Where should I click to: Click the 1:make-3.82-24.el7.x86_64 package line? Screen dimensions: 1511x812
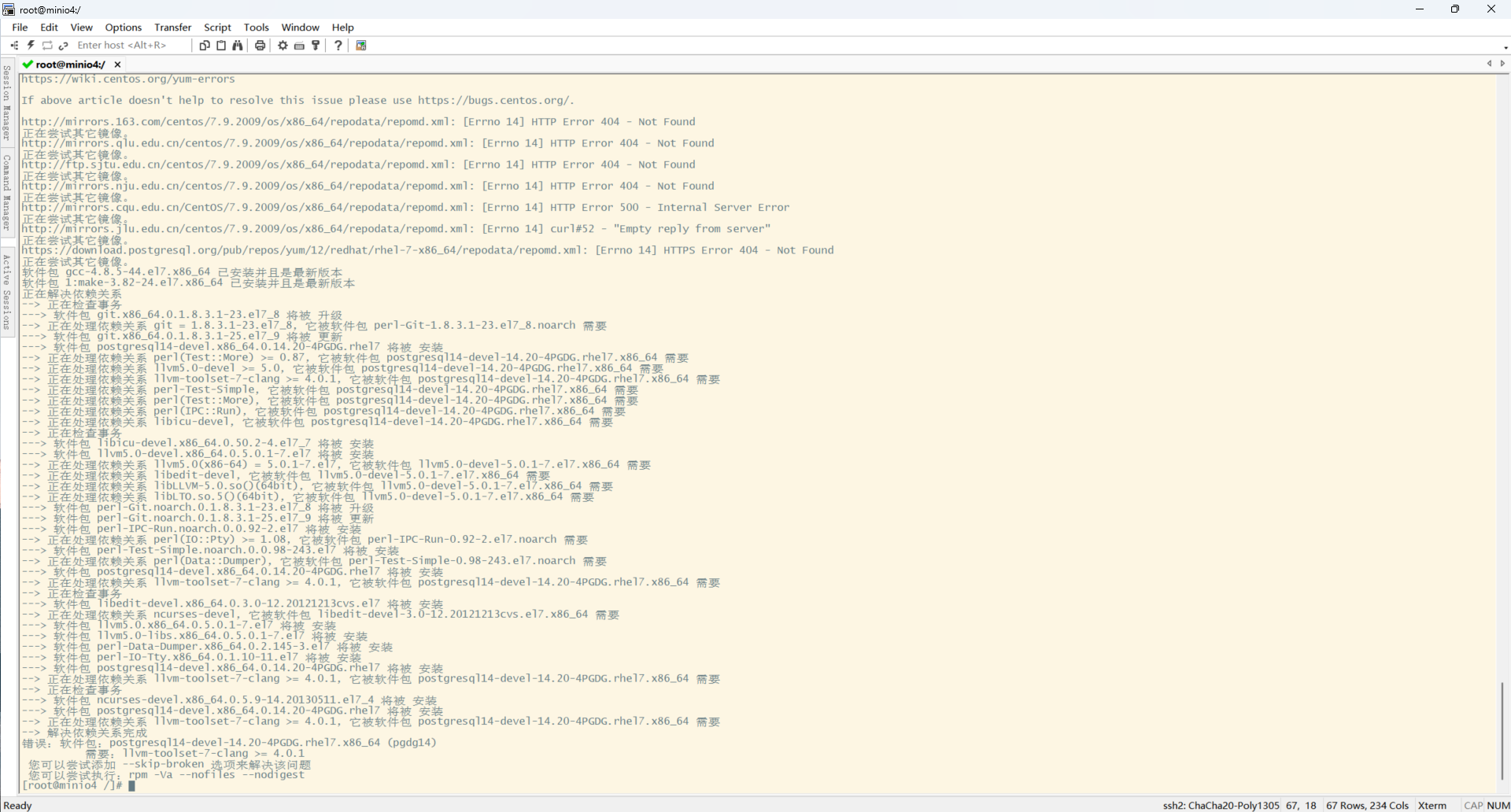[x=188, y=282]
